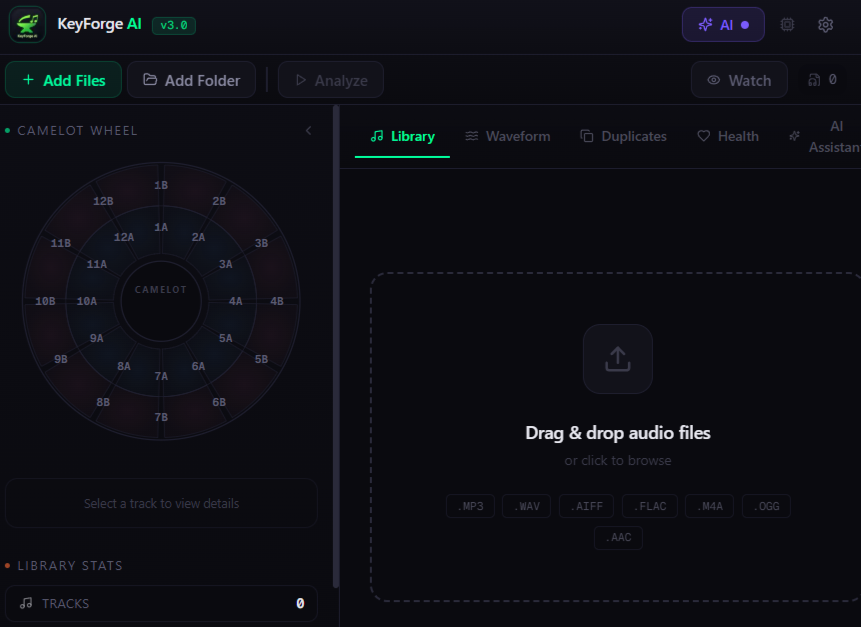This screenshot has height=627, width=861.
Task: Click the upload arrow icon in drop zone
Action: coord(618,359)
